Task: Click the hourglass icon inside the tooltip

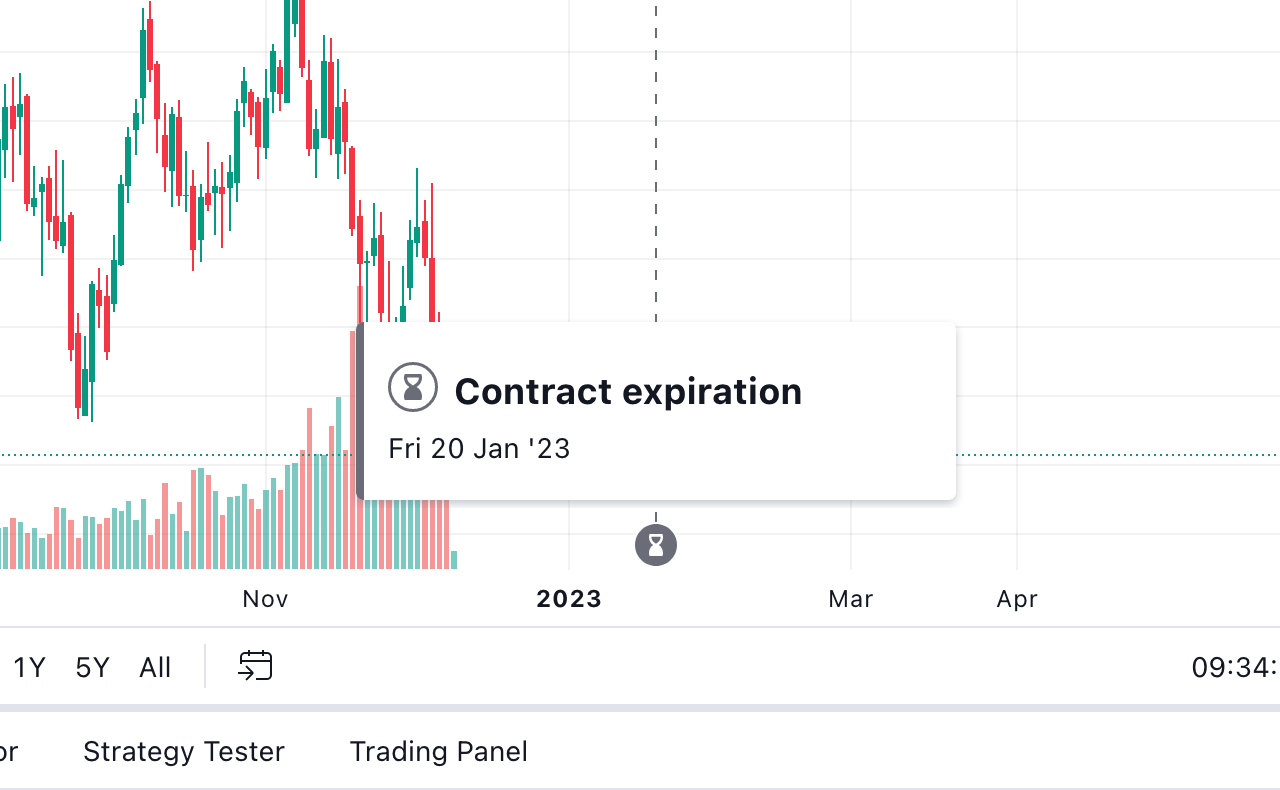Action: pyautogui.click(x=413, y=387)
